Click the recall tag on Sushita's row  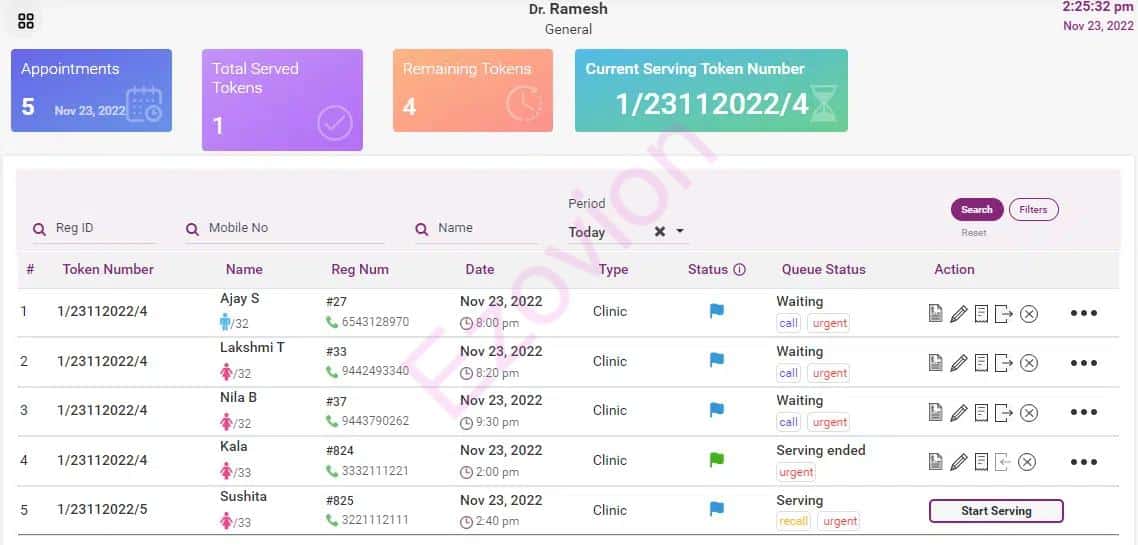793,521
